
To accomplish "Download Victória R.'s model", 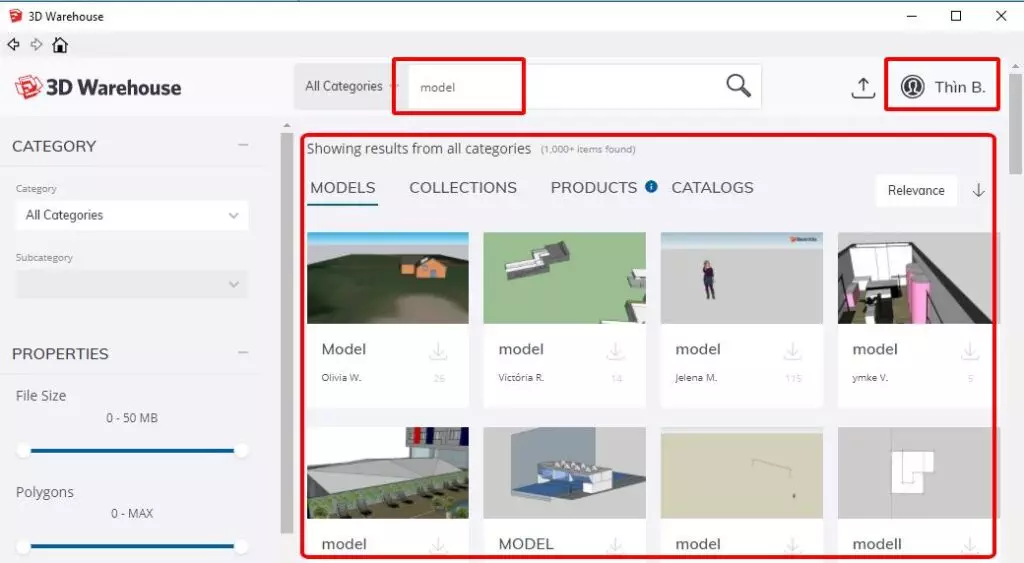I will pyautogui.click(x=615, y=351).
